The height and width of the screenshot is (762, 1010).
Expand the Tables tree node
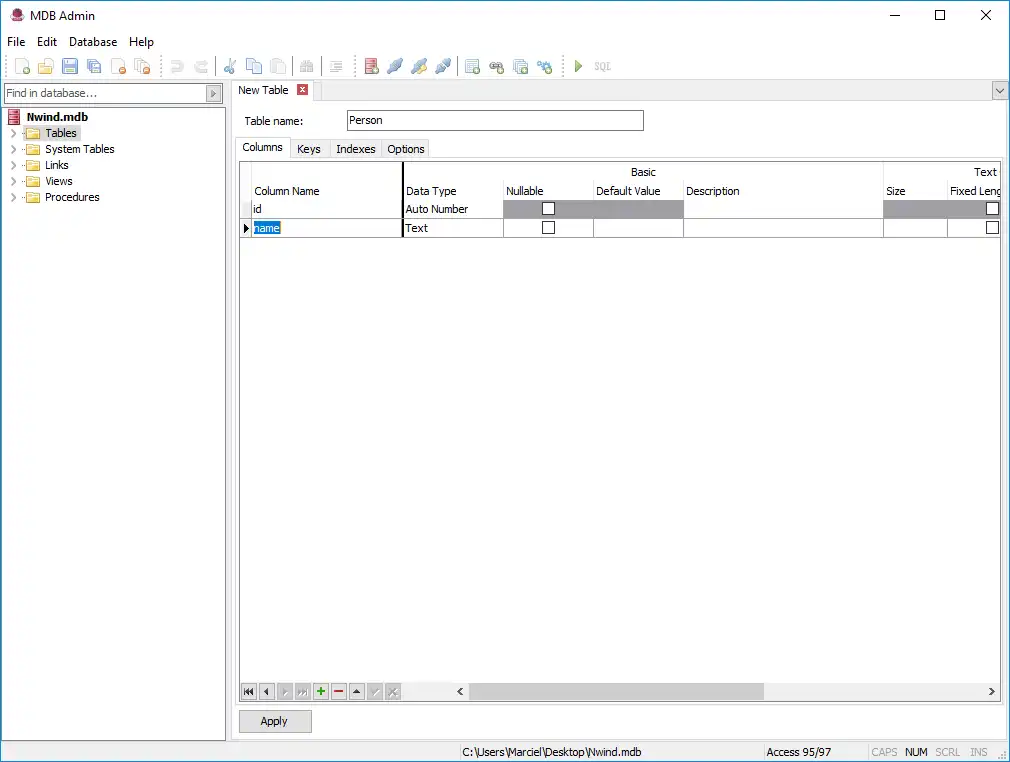pos(13,133)
